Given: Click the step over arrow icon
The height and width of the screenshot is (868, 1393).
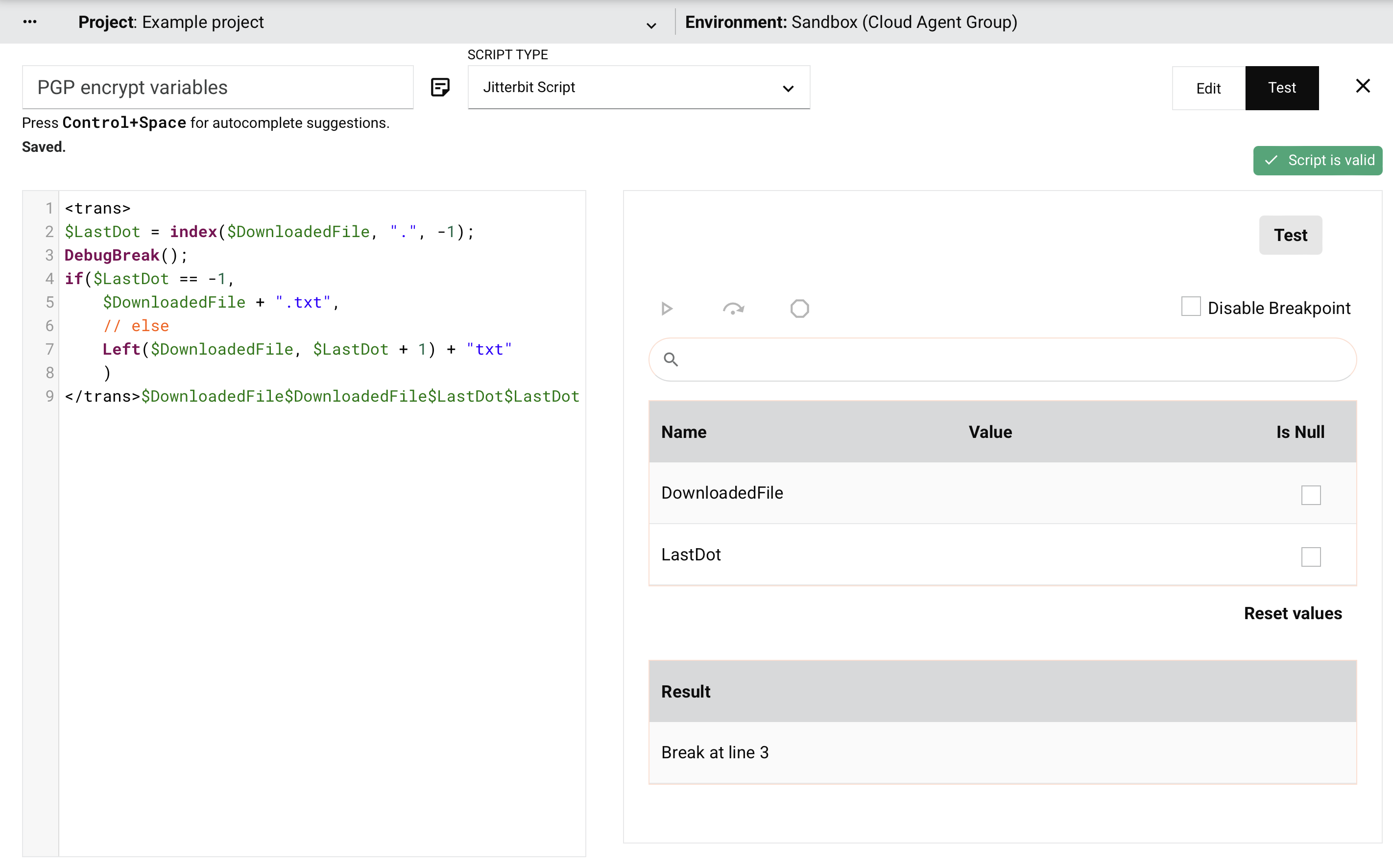Looking at the screenshot, I should pos(733,309).
